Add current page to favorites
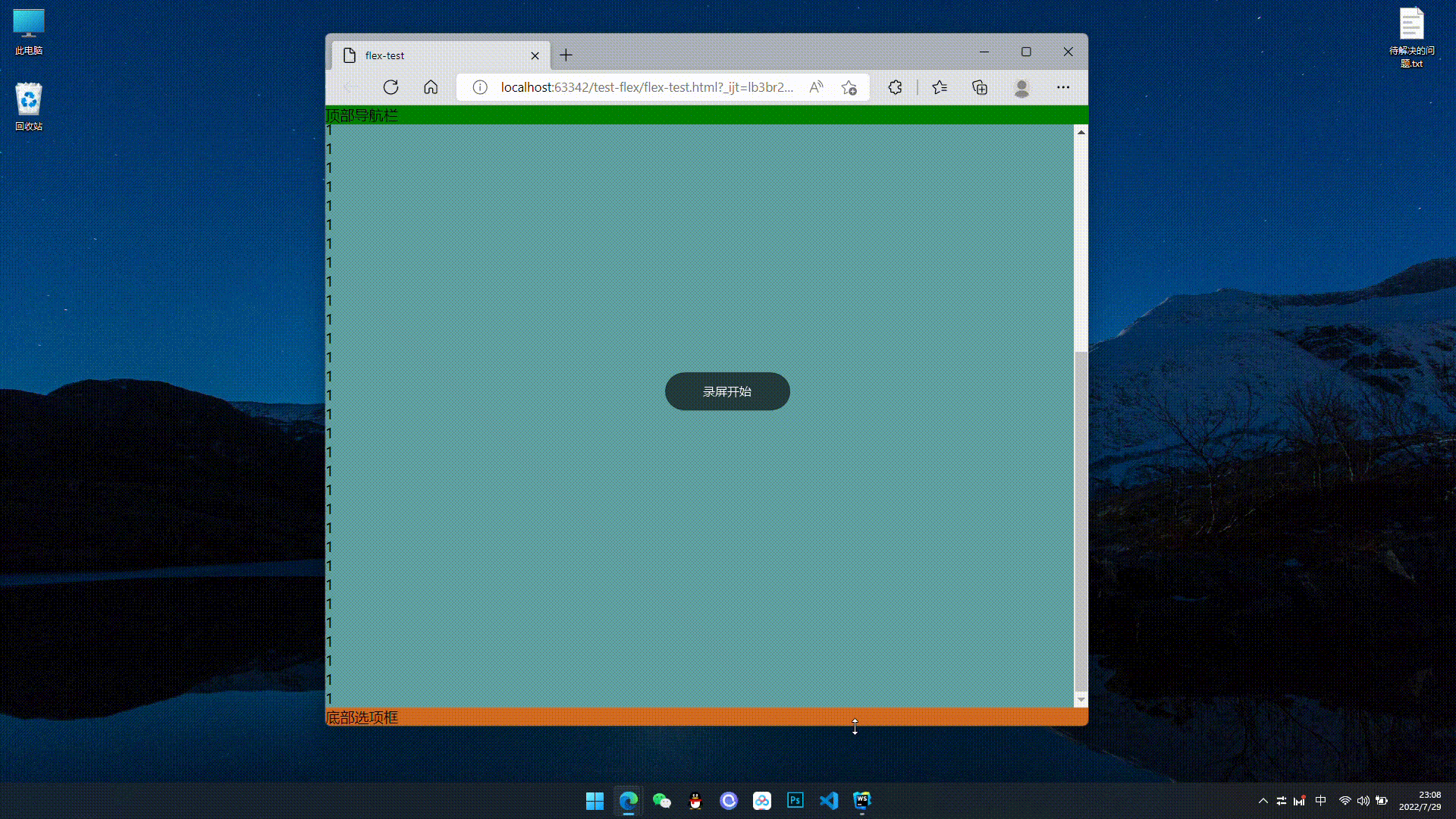1456x819 pixels. [x=849, y=87]
